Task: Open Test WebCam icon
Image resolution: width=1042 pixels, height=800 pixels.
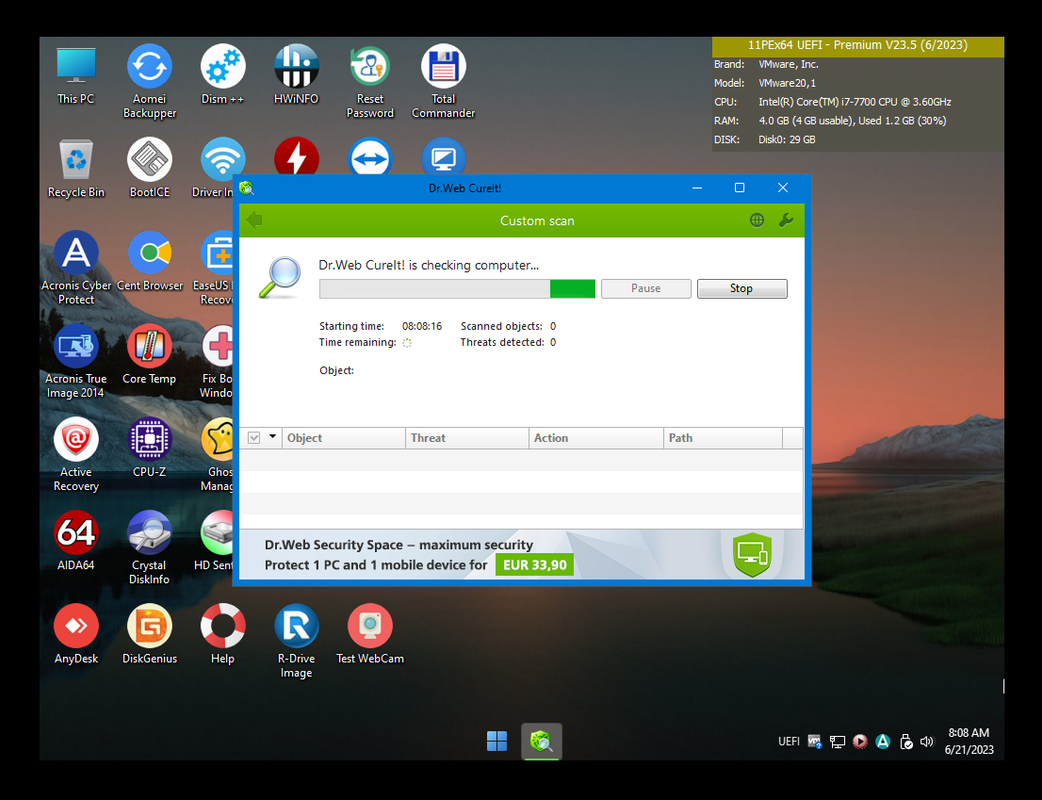Action: [x=369, y=635]
